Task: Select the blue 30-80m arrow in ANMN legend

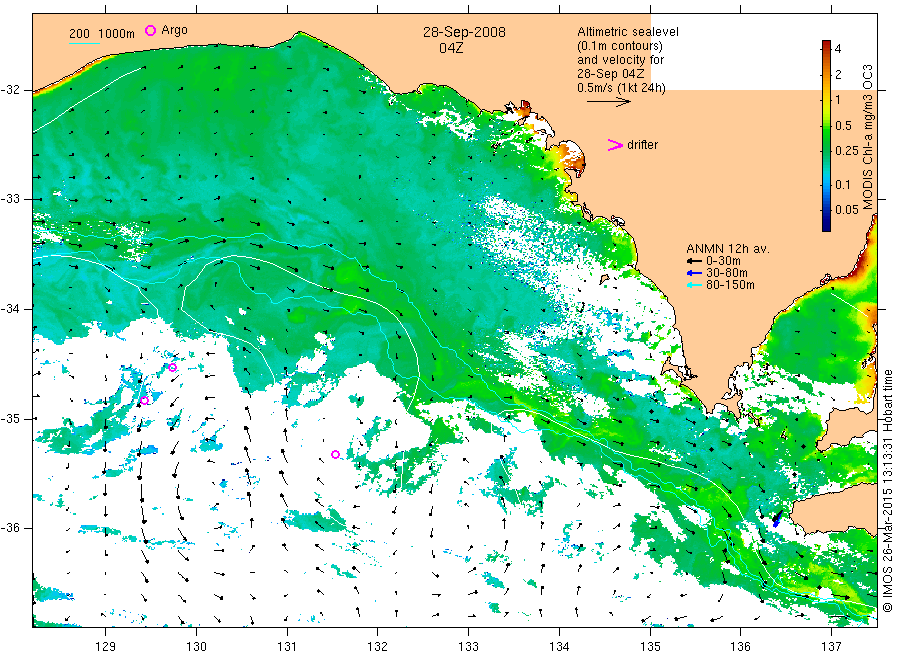Action: point(695,273)
